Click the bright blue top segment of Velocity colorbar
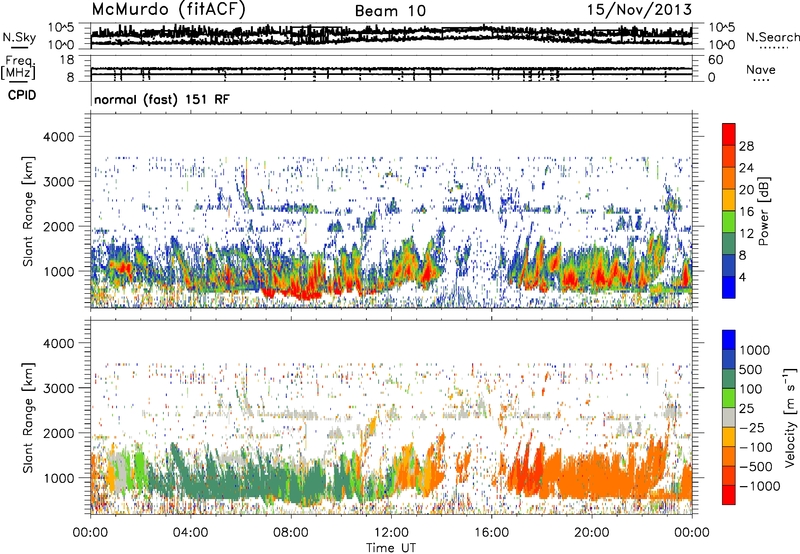800x554 pixels. [729, 340]
